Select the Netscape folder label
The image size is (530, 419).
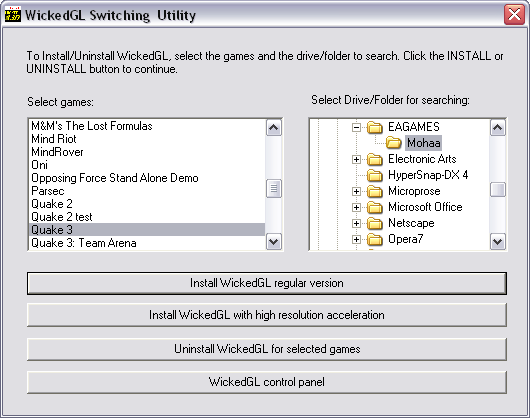[411, 223]
